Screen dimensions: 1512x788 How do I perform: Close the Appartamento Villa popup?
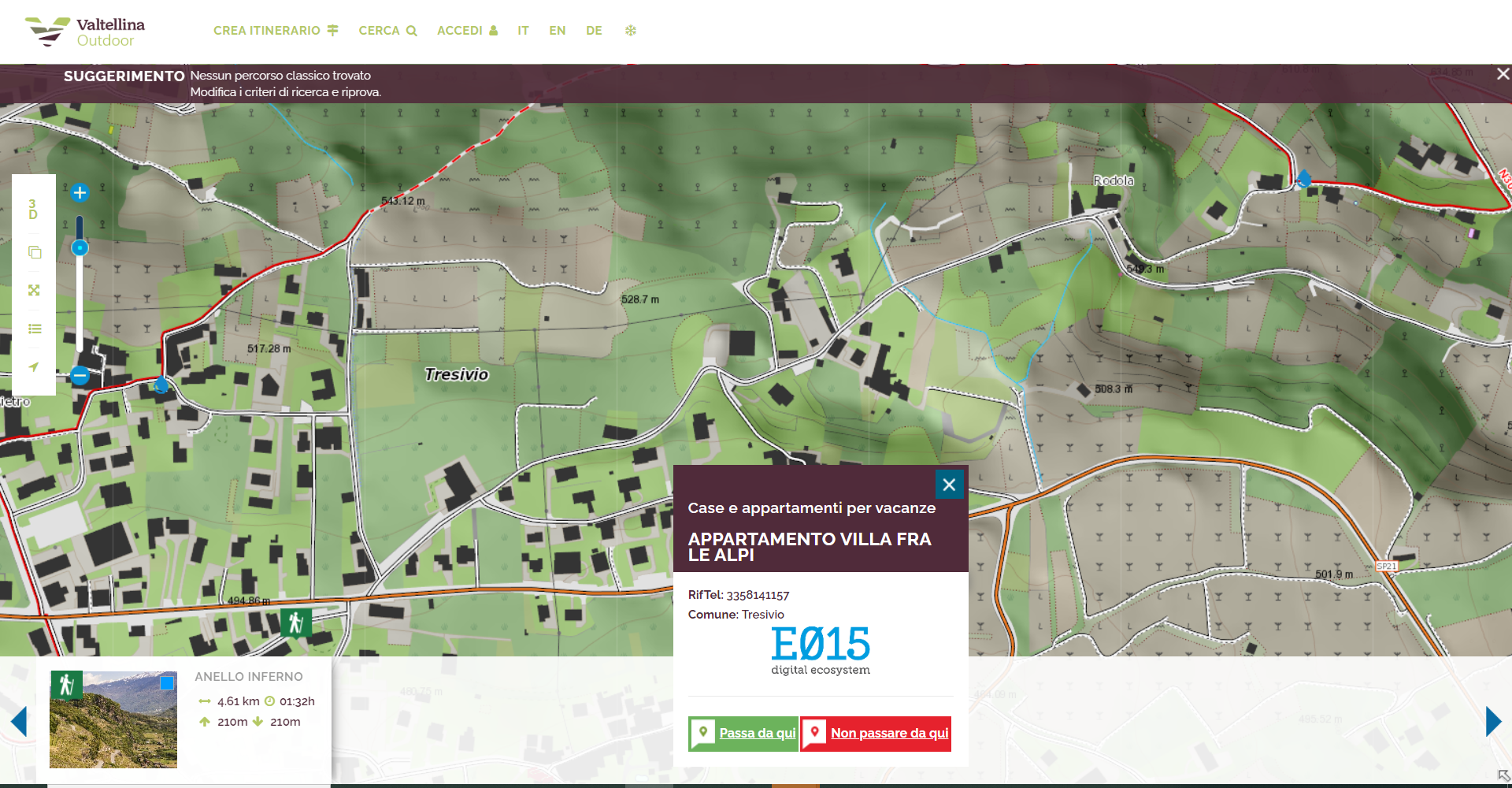(949, 485)
